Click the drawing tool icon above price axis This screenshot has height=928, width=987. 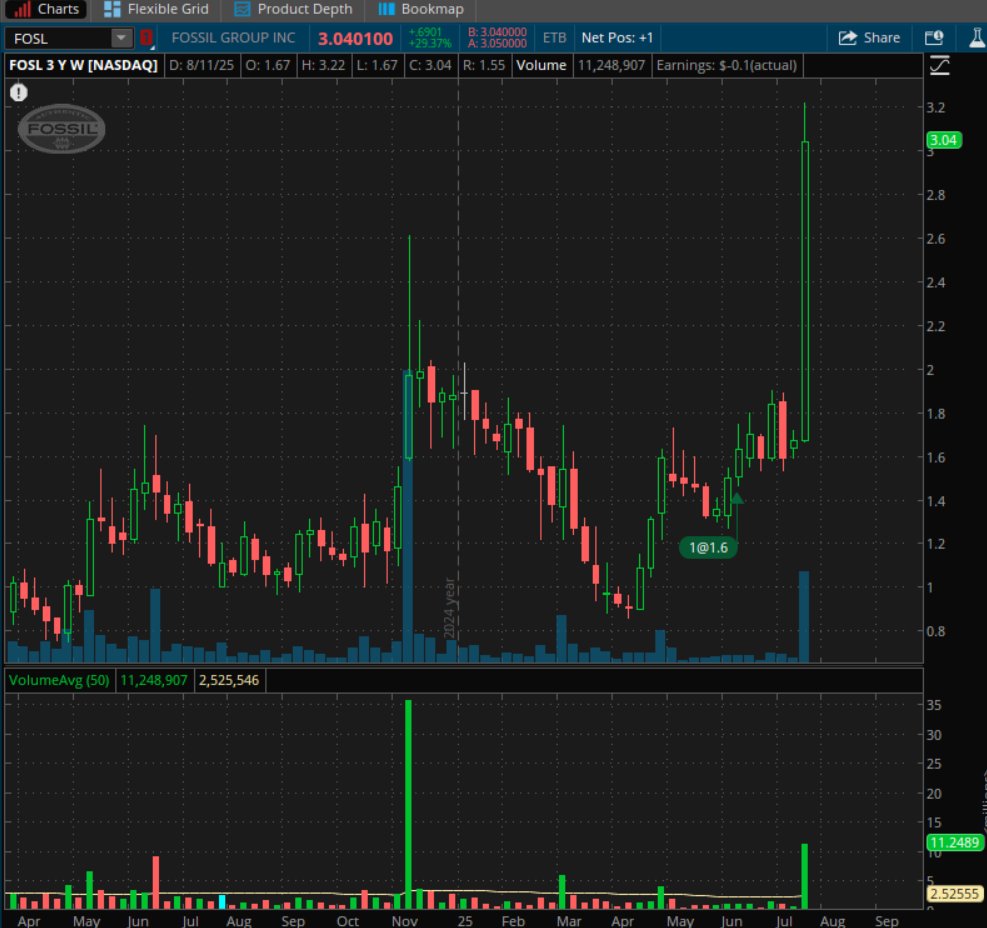(940, 65)
